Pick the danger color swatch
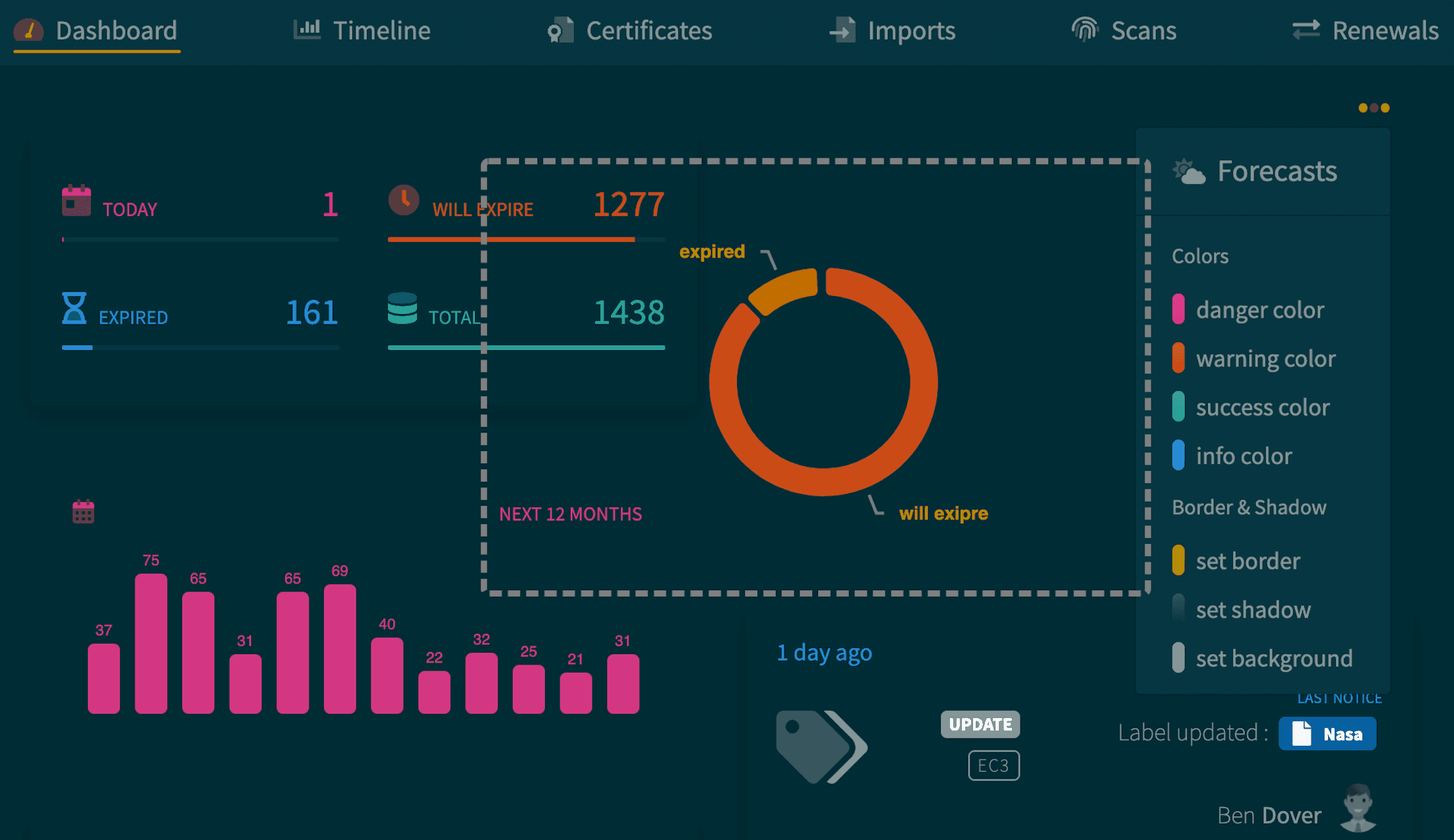This screenshot has width=1454, height=840. [x=1178, y=309]
